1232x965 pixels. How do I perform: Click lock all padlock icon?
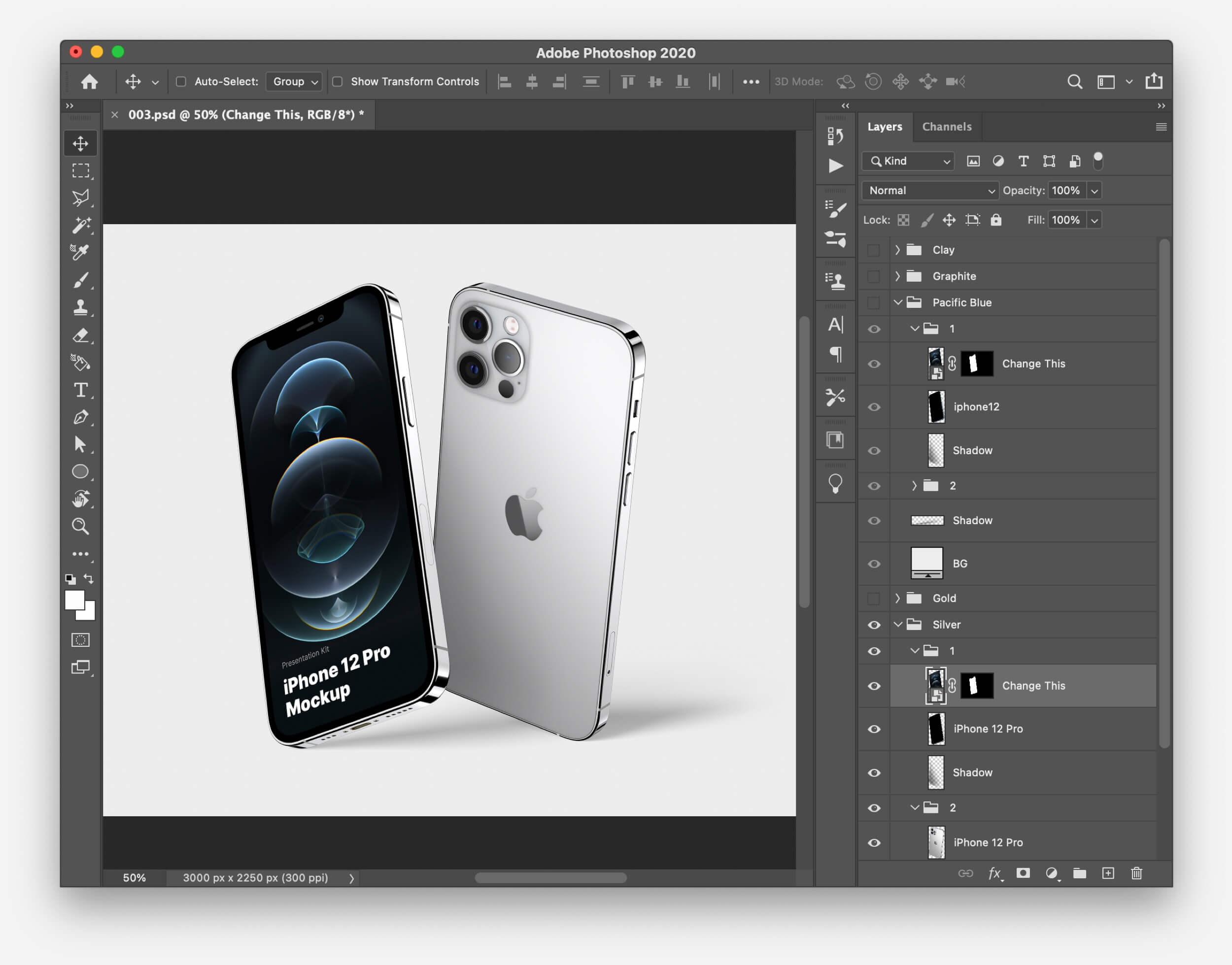coord(996,220)
